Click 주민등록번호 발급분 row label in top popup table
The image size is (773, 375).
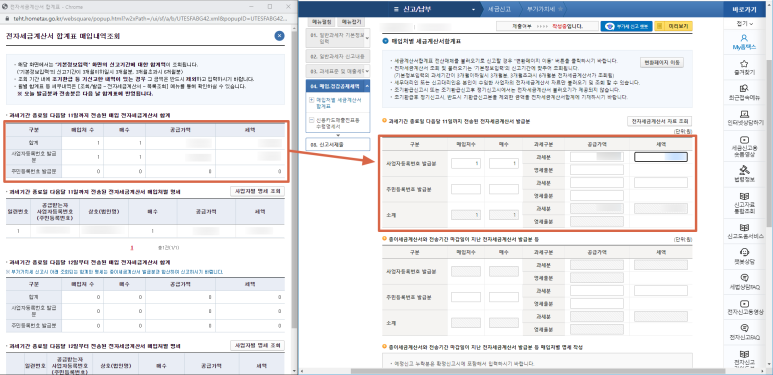[34, 171]
